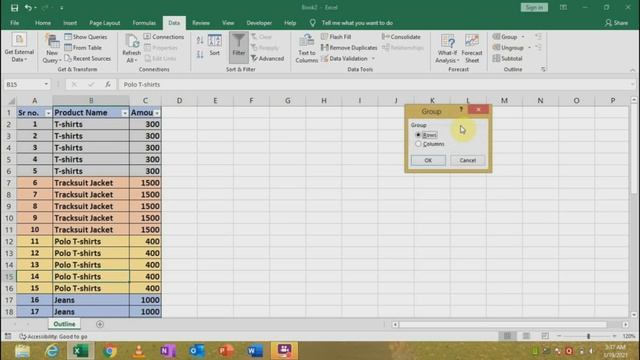Select the Columns radio button

[418, 144]
